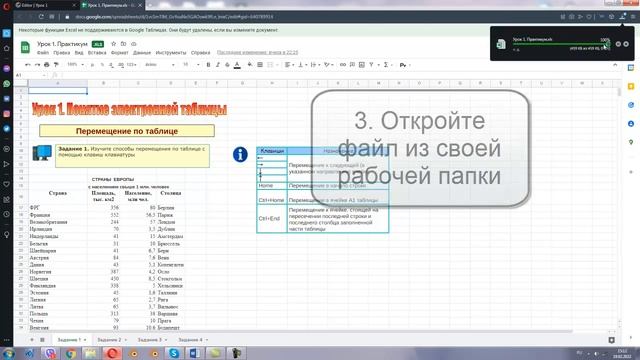Click the last edit history link
The height and width of the screenshot is (360, 640).
257,53
